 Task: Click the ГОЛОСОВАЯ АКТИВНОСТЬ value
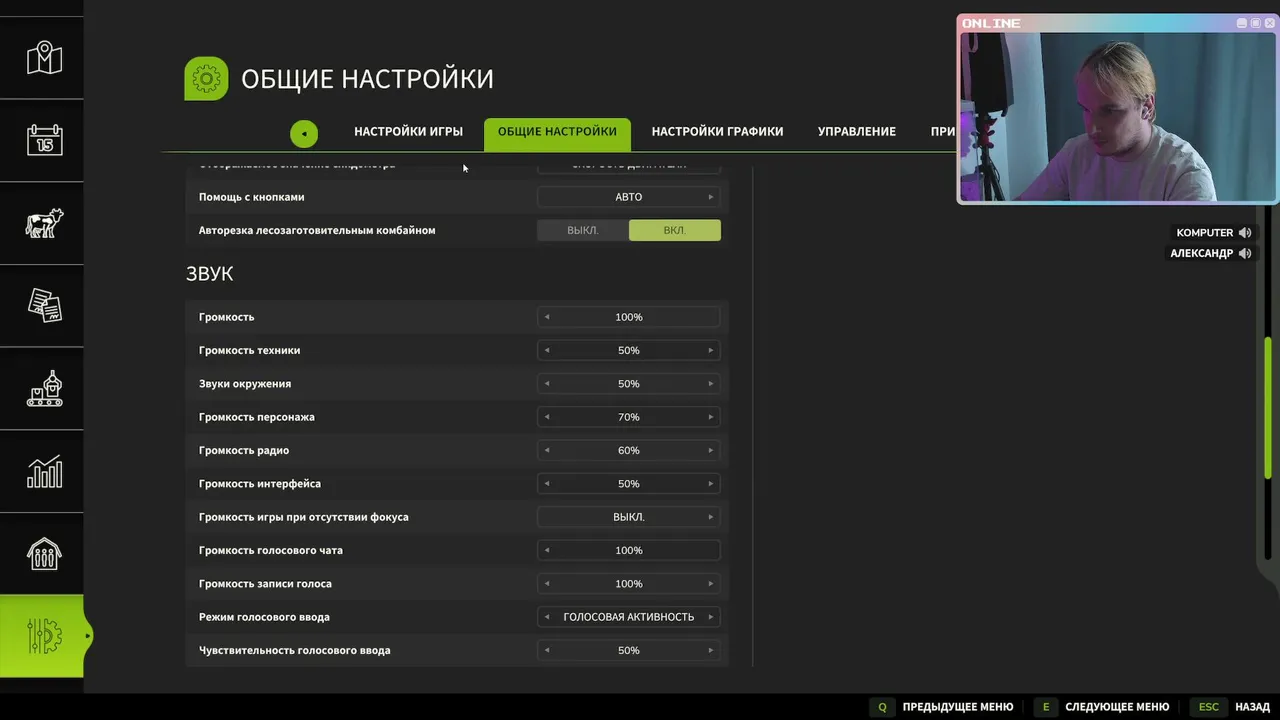click(629, 617)
